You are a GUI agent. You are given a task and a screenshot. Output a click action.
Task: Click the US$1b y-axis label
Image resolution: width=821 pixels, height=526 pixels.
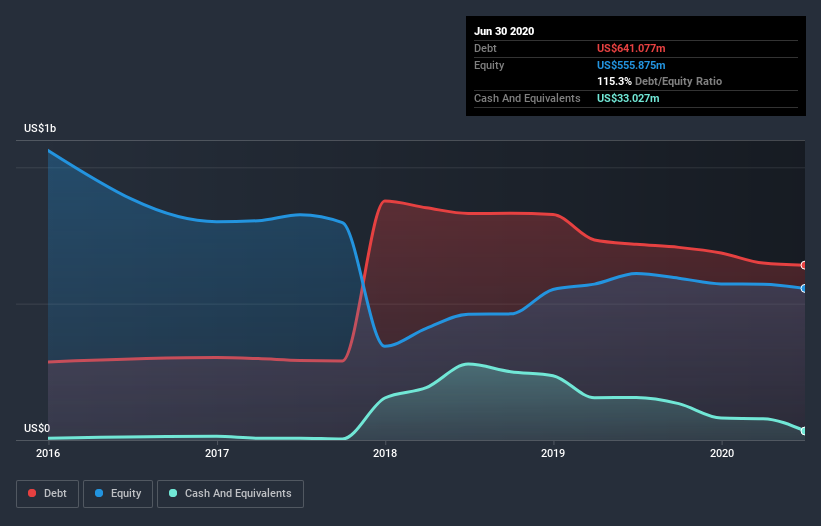coord(40,128)
